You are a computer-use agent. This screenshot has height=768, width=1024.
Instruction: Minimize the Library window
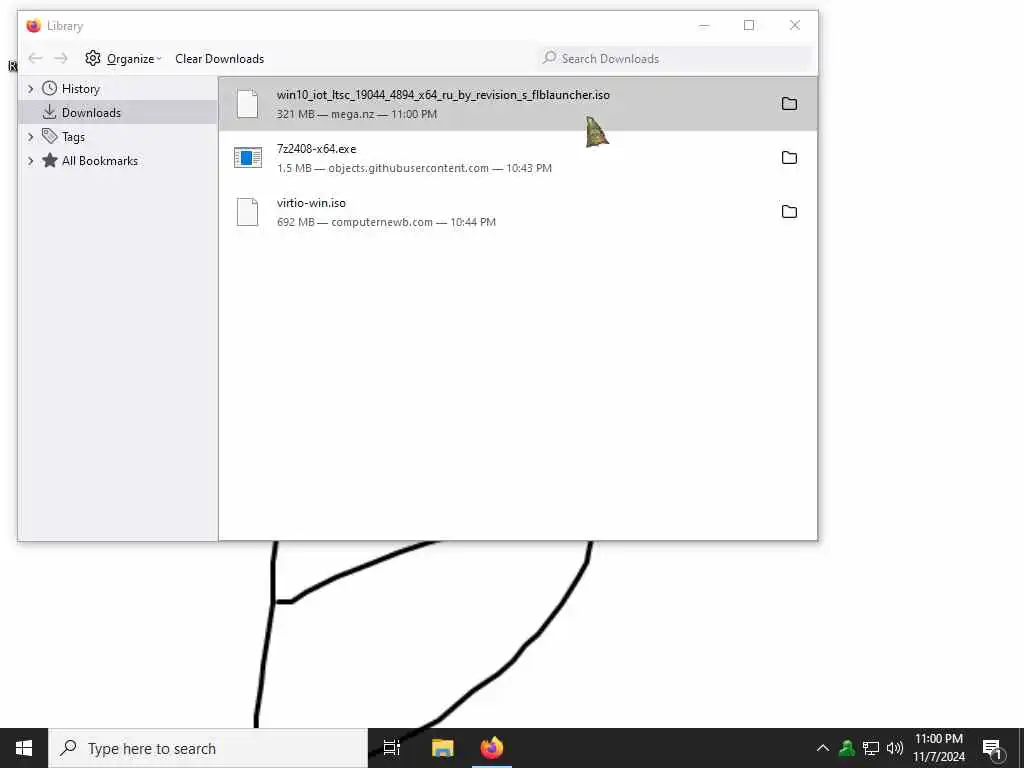coord(704,25)
